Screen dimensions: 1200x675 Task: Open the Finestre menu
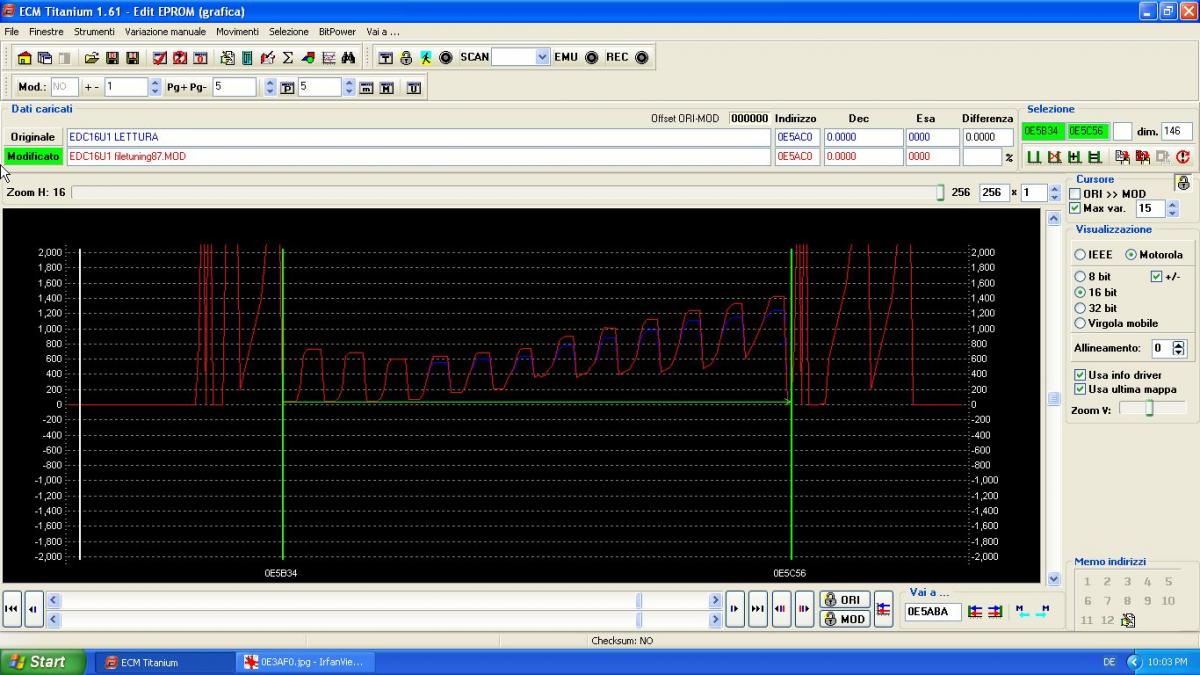[46, 31]
